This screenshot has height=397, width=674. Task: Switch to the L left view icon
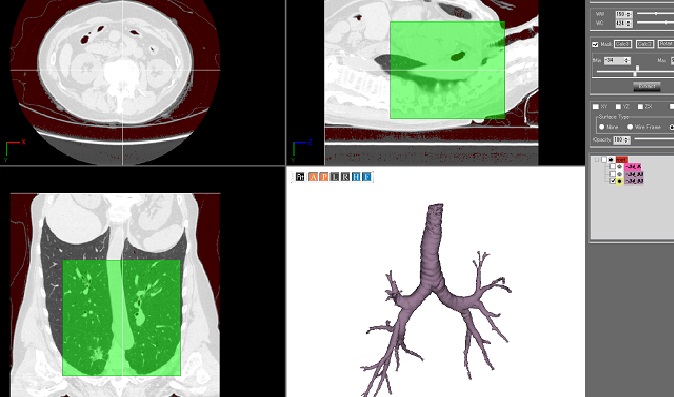(334, 177)
